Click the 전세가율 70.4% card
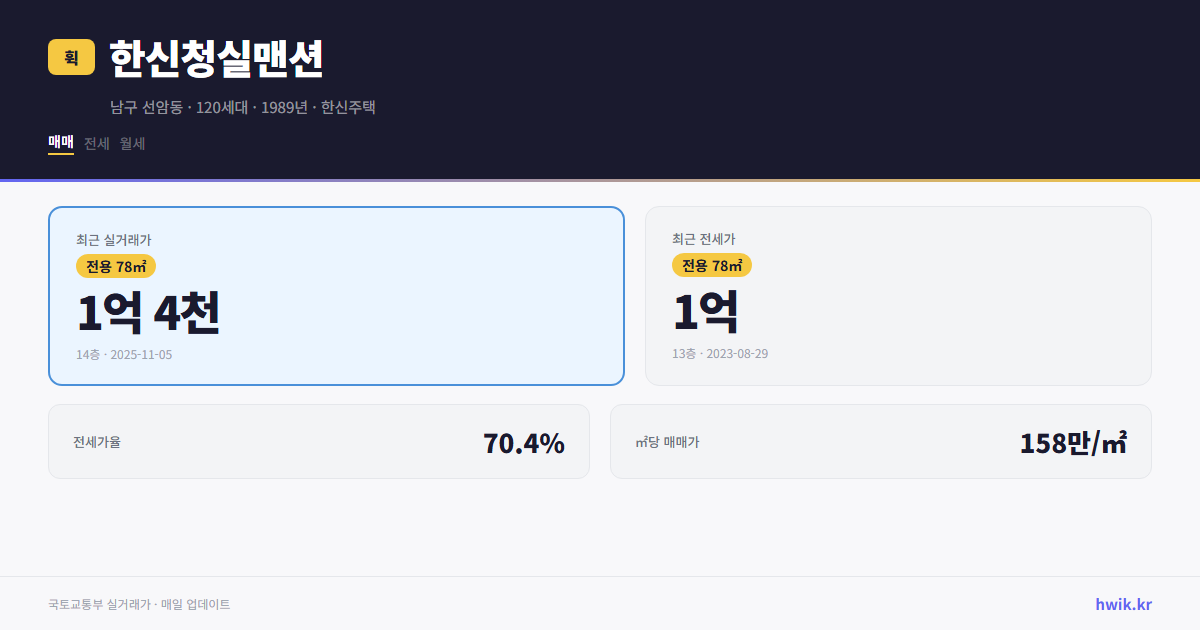Screen dimensions: 1200x630 [x=319, y=441]
